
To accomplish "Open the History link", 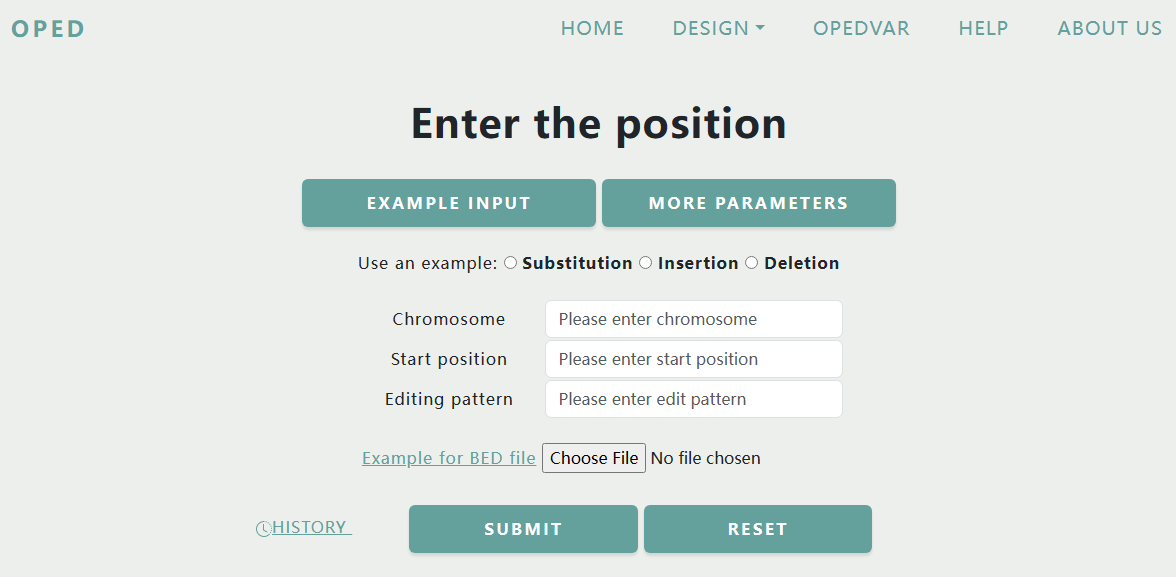I will tap(311, 527).
